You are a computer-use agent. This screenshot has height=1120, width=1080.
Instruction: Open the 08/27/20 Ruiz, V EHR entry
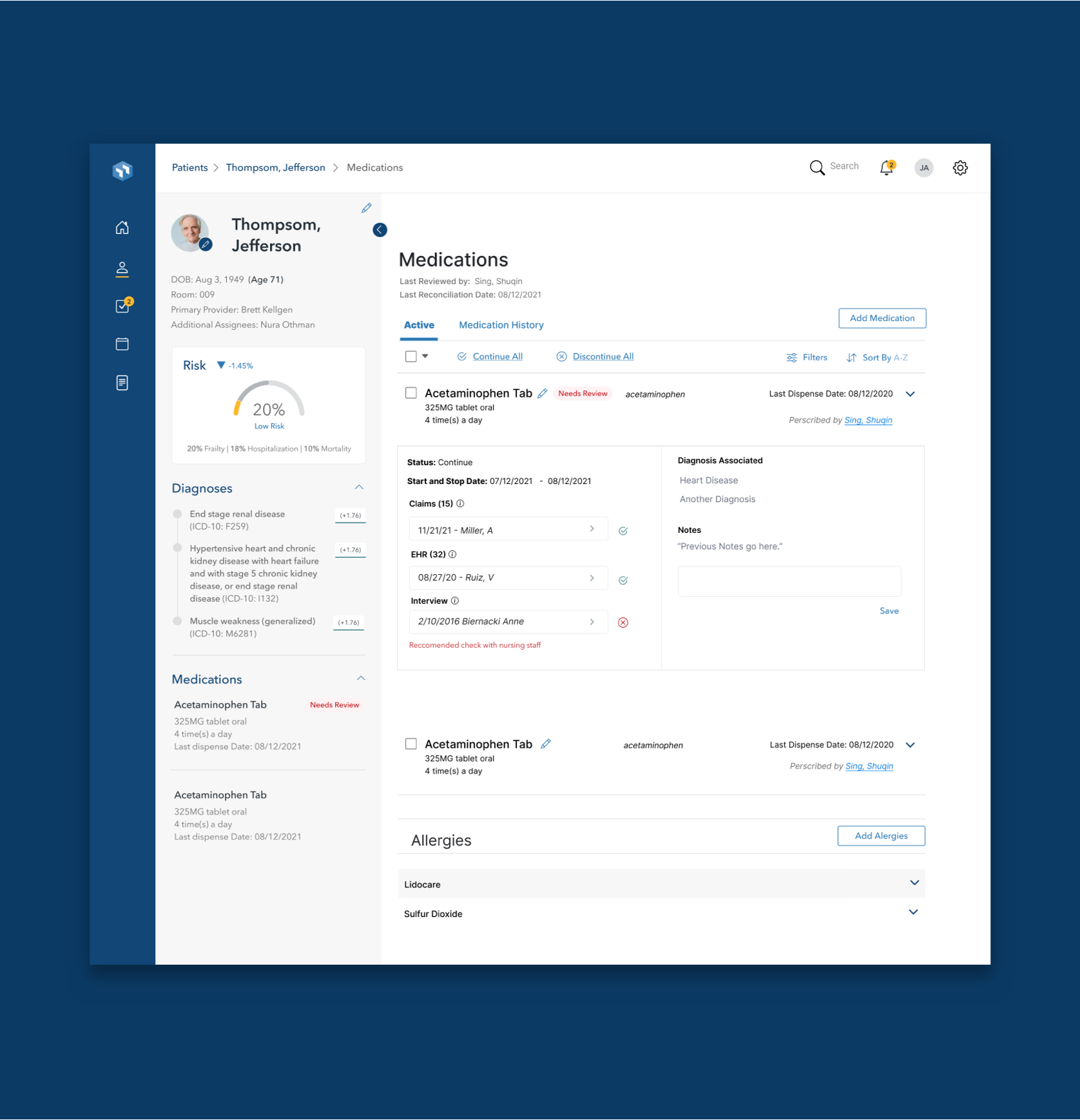[508, 578]
